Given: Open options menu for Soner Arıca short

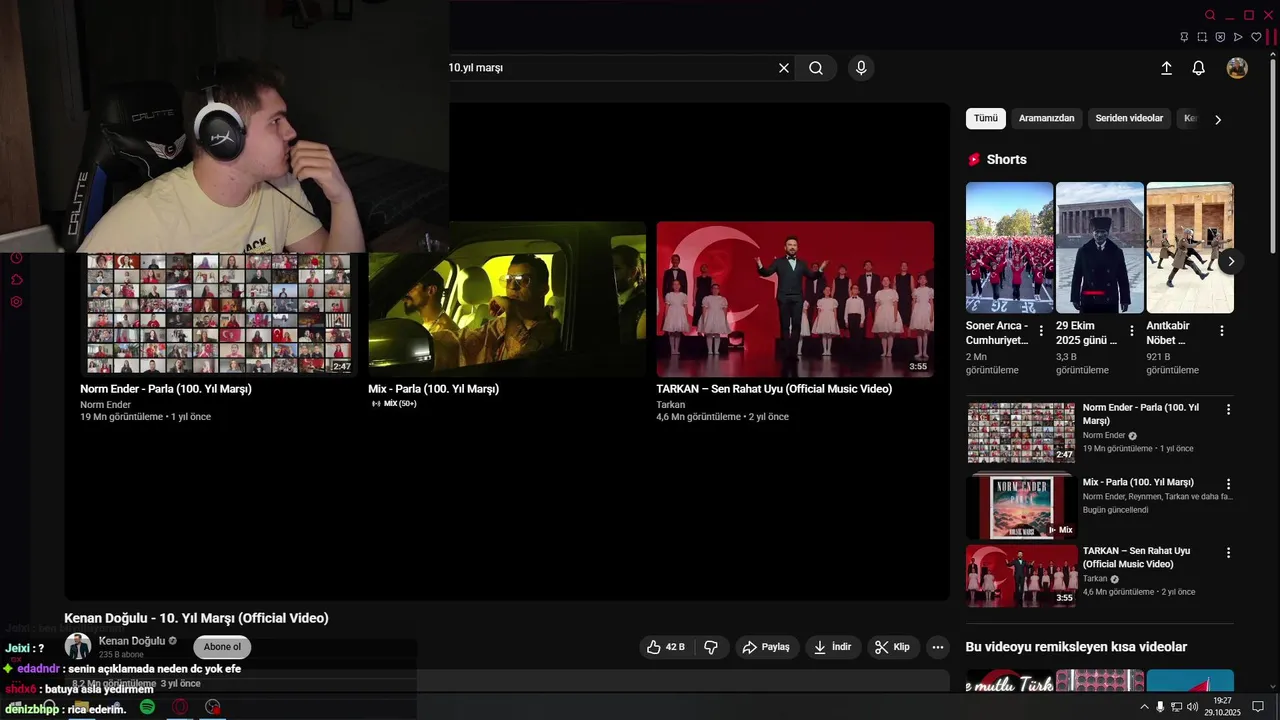Looking at the screenshot, I should click(x=1041, y=330).
